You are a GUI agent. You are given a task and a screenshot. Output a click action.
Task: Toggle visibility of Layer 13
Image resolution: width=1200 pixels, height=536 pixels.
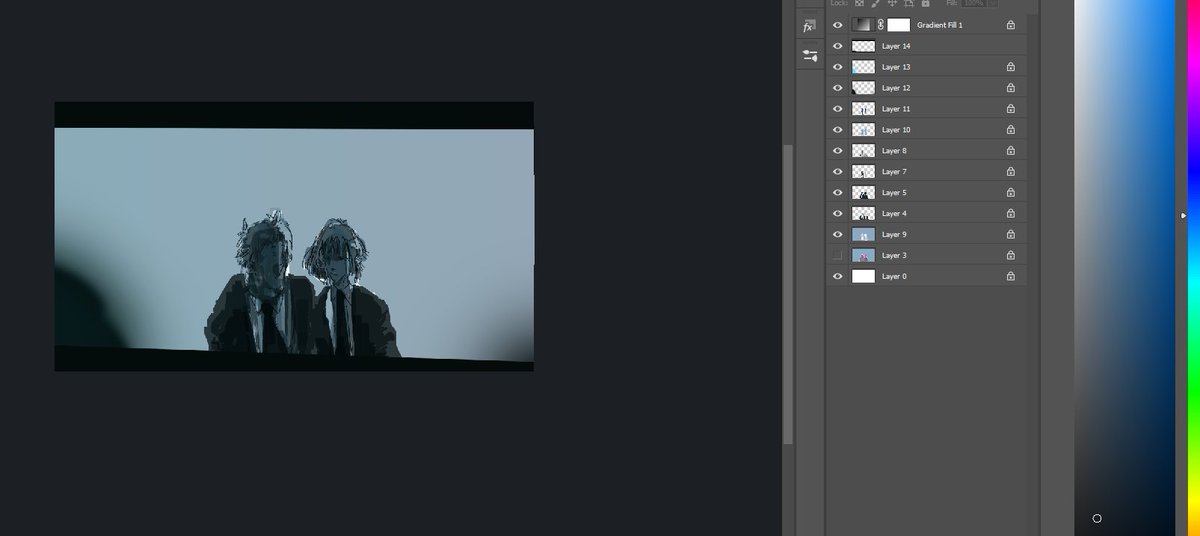pyautogui.click(x=838, y=67)
